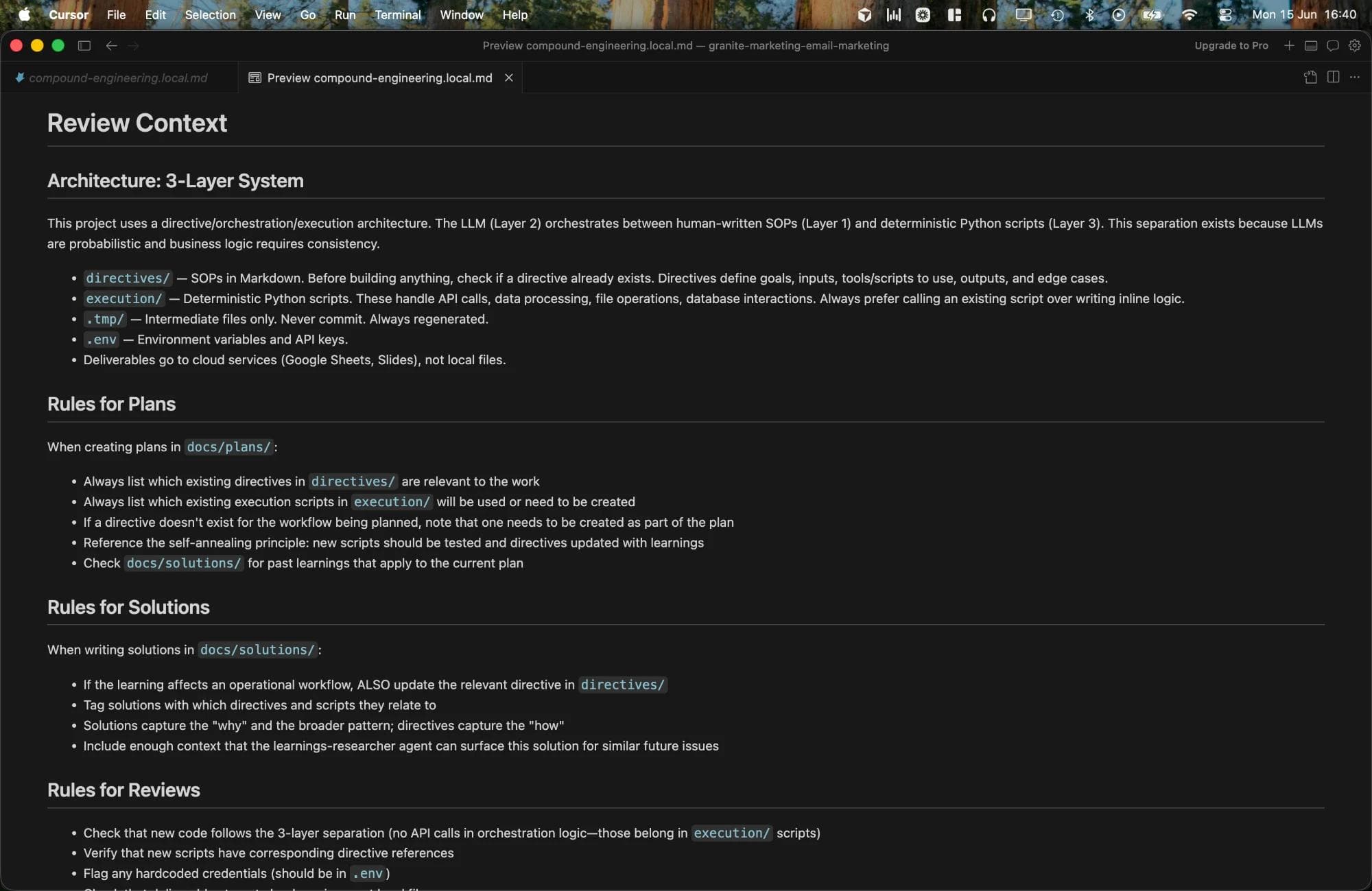Open the Go menu

[x=308, y=14]
